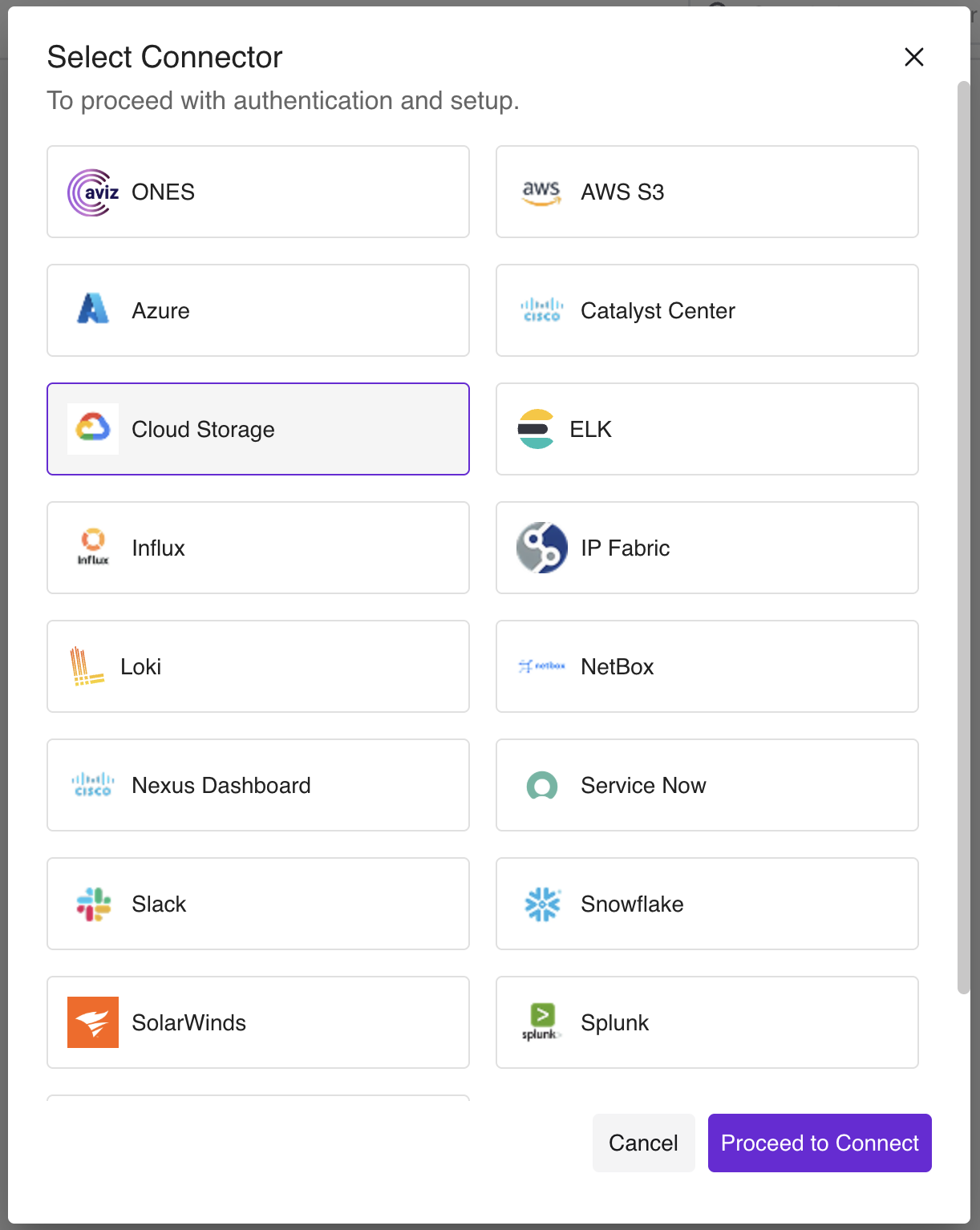Cancel the connector selection dialog
The height and width of the screenshot is (1230, 980).
click(643, 1143)
